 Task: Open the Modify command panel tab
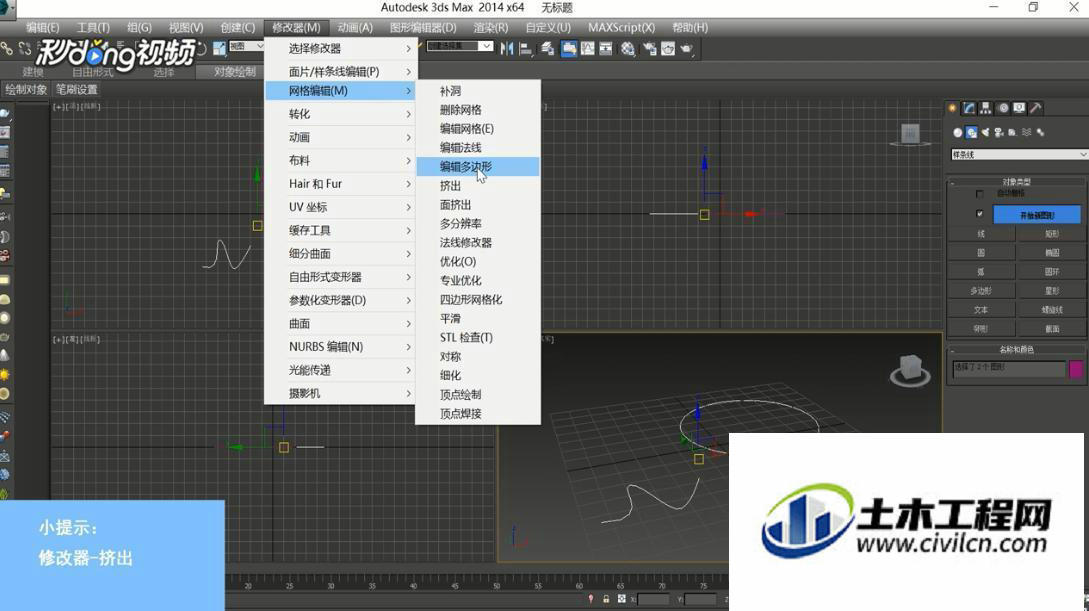tap(969, 108)
